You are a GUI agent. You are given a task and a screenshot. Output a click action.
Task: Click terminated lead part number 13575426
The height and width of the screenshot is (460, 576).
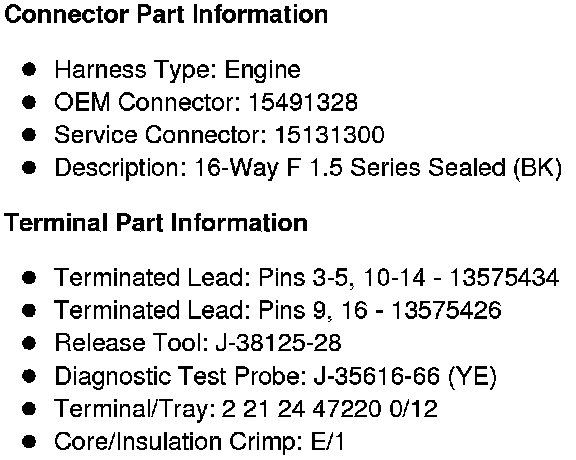pos(446,310)
